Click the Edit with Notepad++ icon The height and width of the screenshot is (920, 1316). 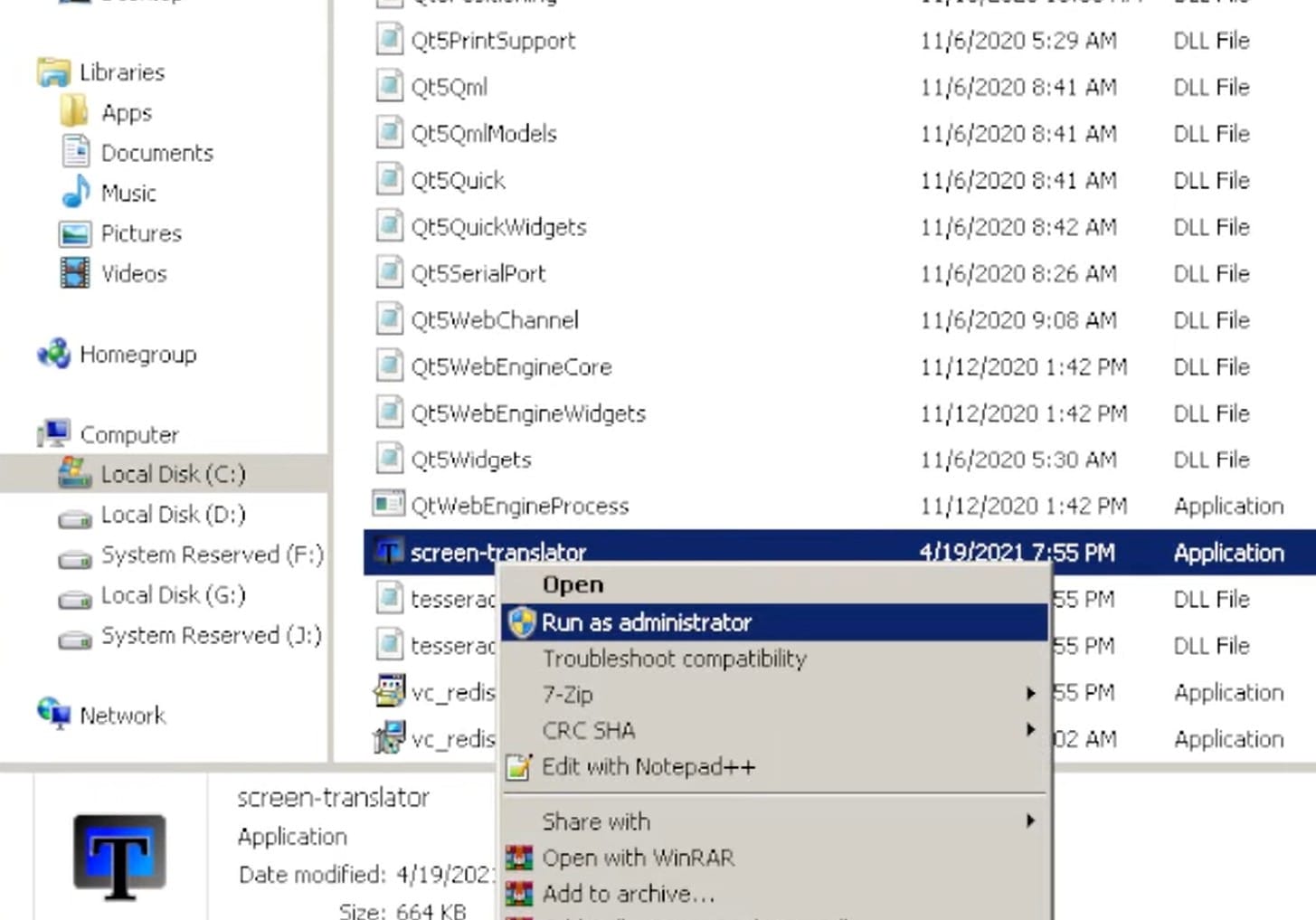coord(519,767)
